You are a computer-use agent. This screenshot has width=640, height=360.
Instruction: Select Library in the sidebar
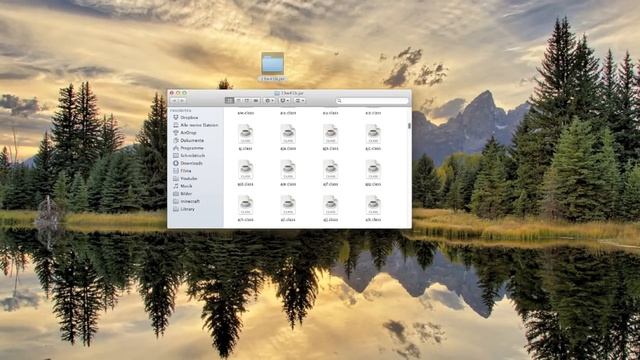point(184,209)
